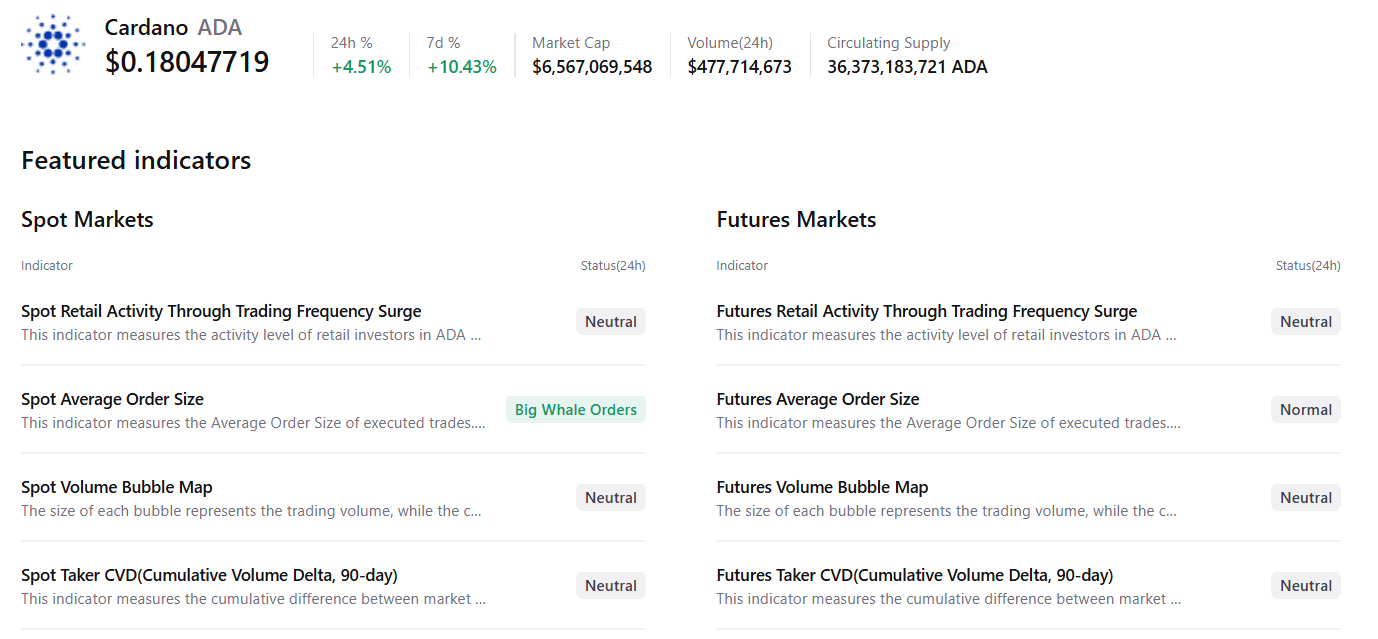1378x639 pixels.
Task: Select the 24h change +4.51%
Action: point(361,67)
